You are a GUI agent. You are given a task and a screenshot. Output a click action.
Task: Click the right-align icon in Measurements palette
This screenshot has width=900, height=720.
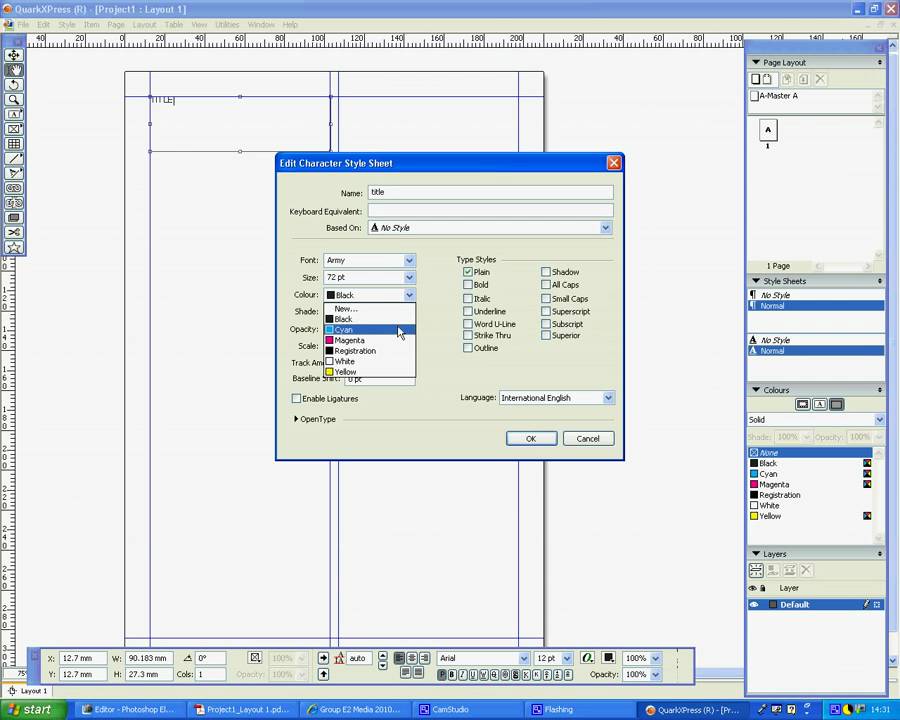tap(425, 658)
